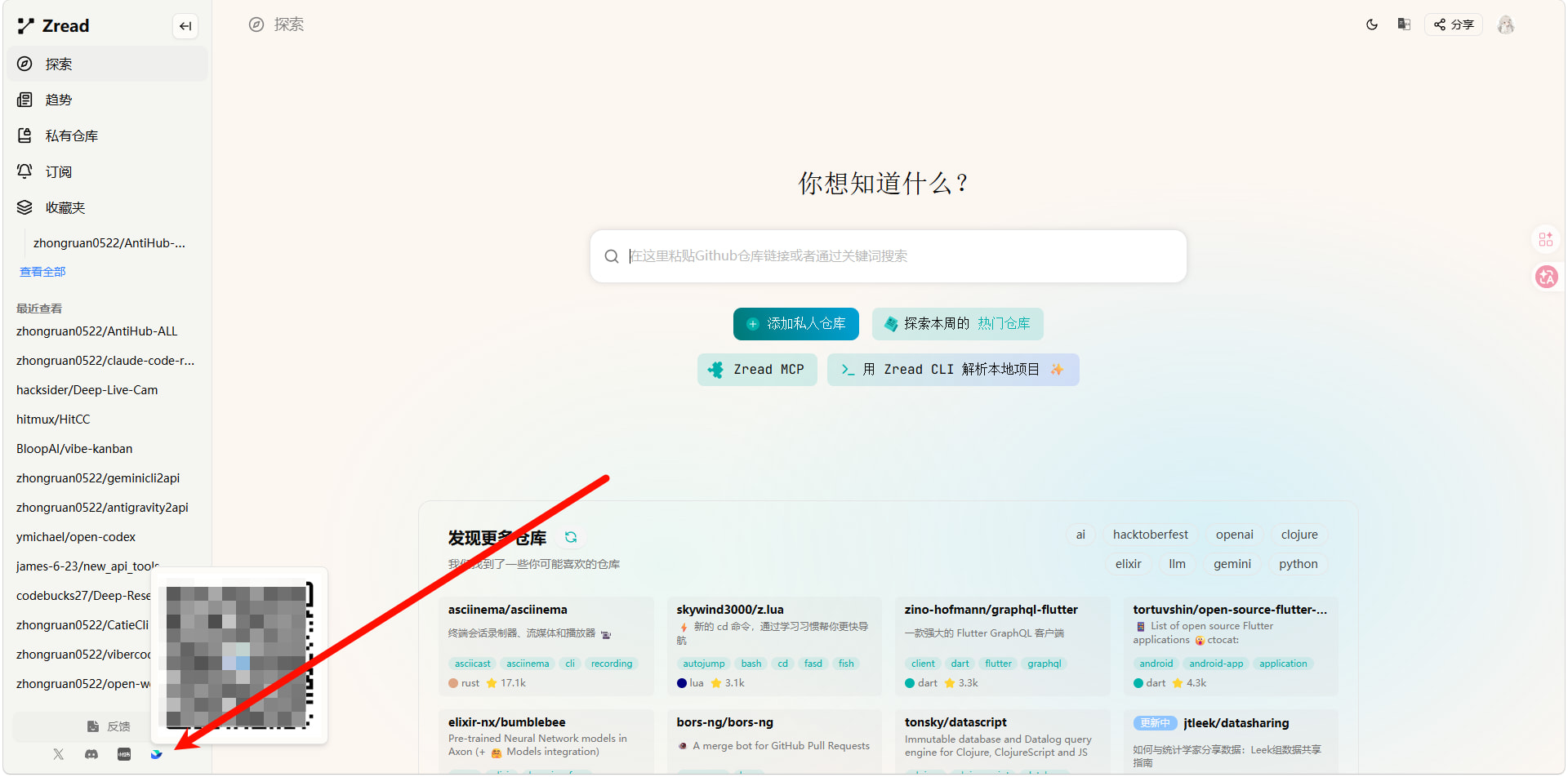Click the 分享 share button

click(1454, 24)
